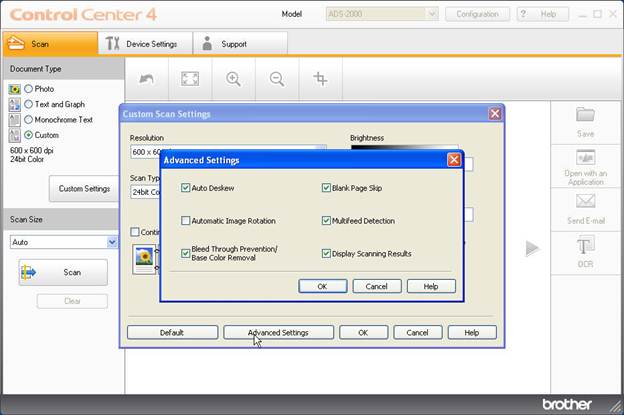Enable Automatic Image Rotation checkbox
This screenshot has width=624, height=415.
186,221
